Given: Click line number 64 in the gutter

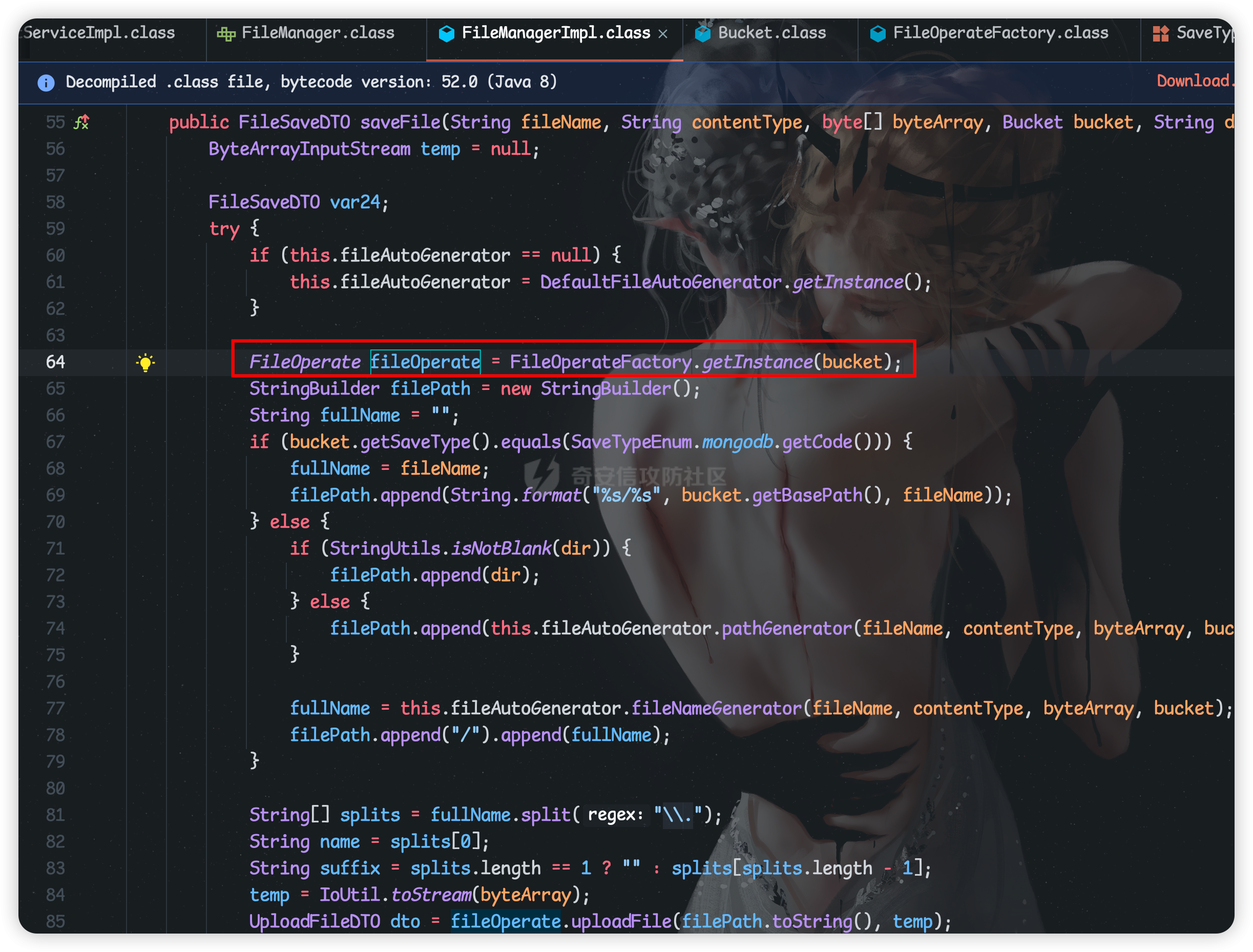Looking at the screenshot, I should coord(55,362).
